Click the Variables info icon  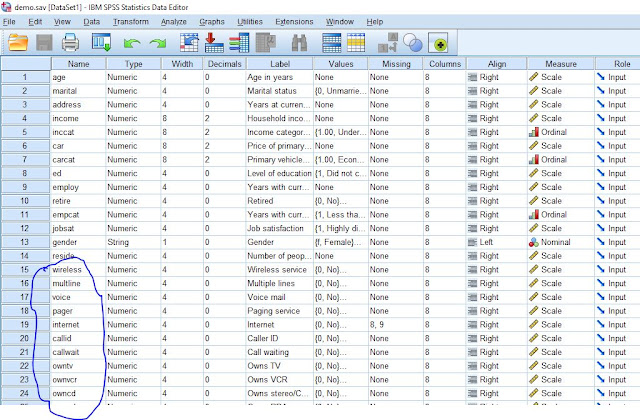pos(239,42)
